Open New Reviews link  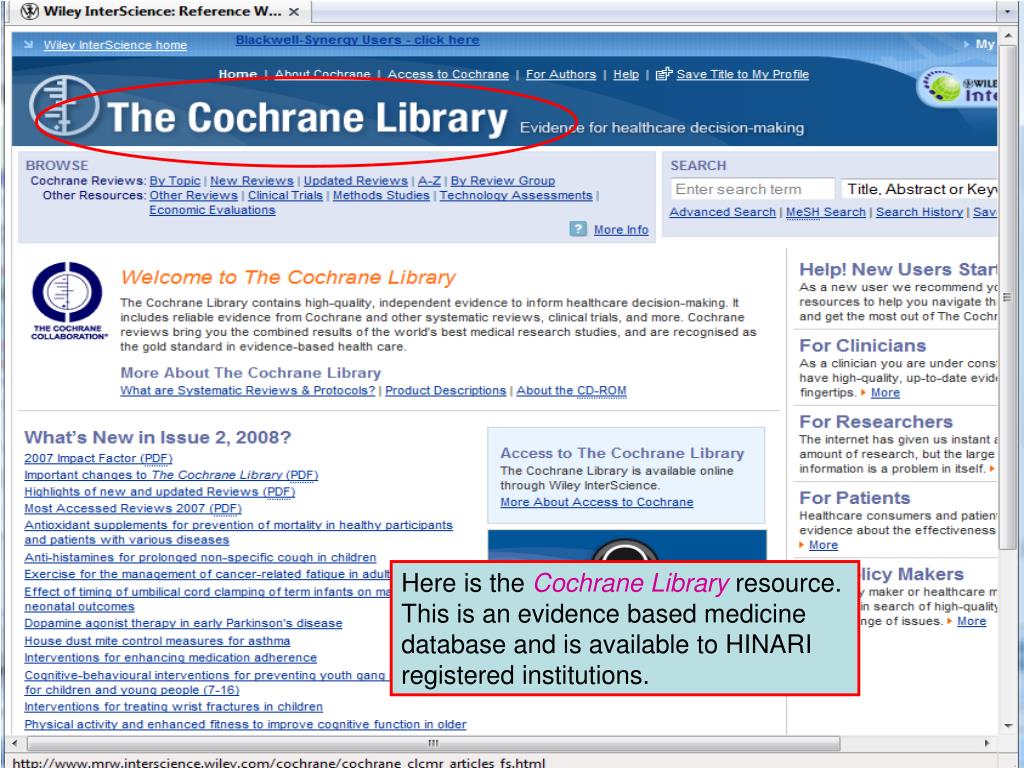252,181
